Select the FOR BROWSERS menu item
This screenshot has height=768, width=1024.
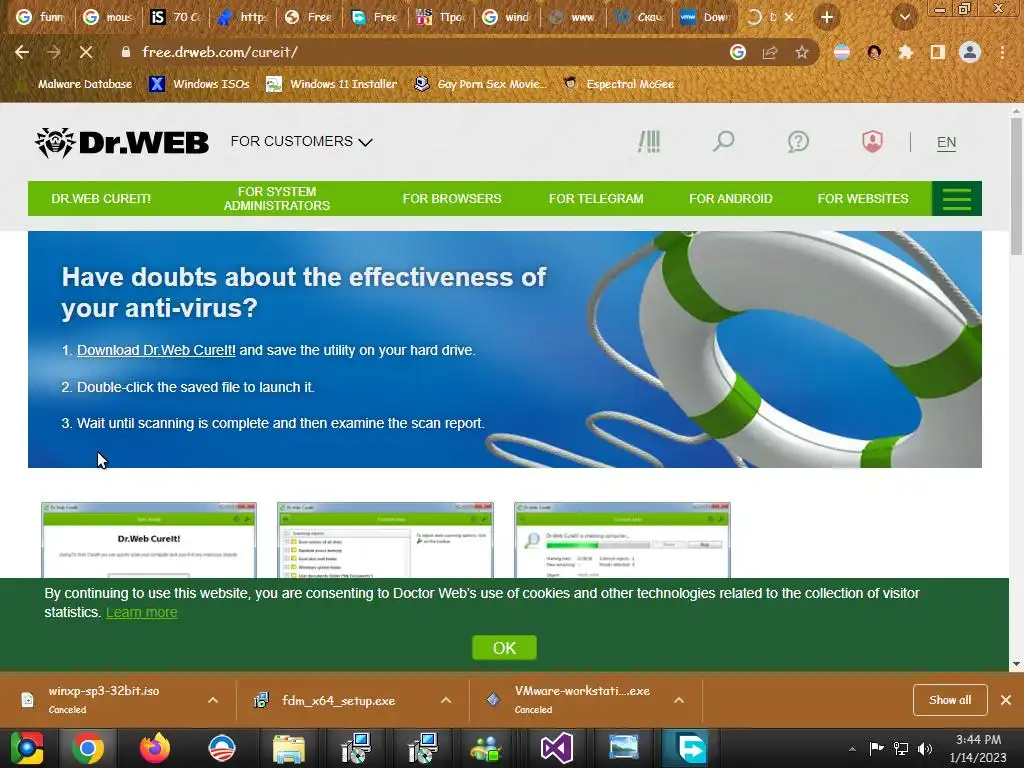[x=452, y=199]
